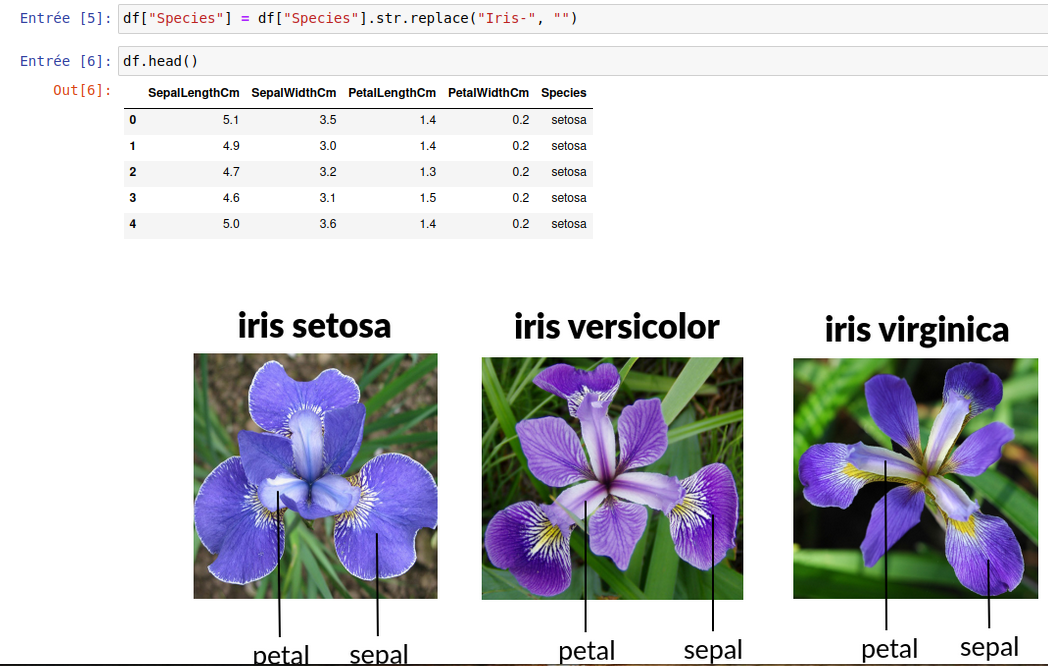Viewport: 1048px width, 666px height.
Task: Click the Out[6] output prompt
Action: 81,91
